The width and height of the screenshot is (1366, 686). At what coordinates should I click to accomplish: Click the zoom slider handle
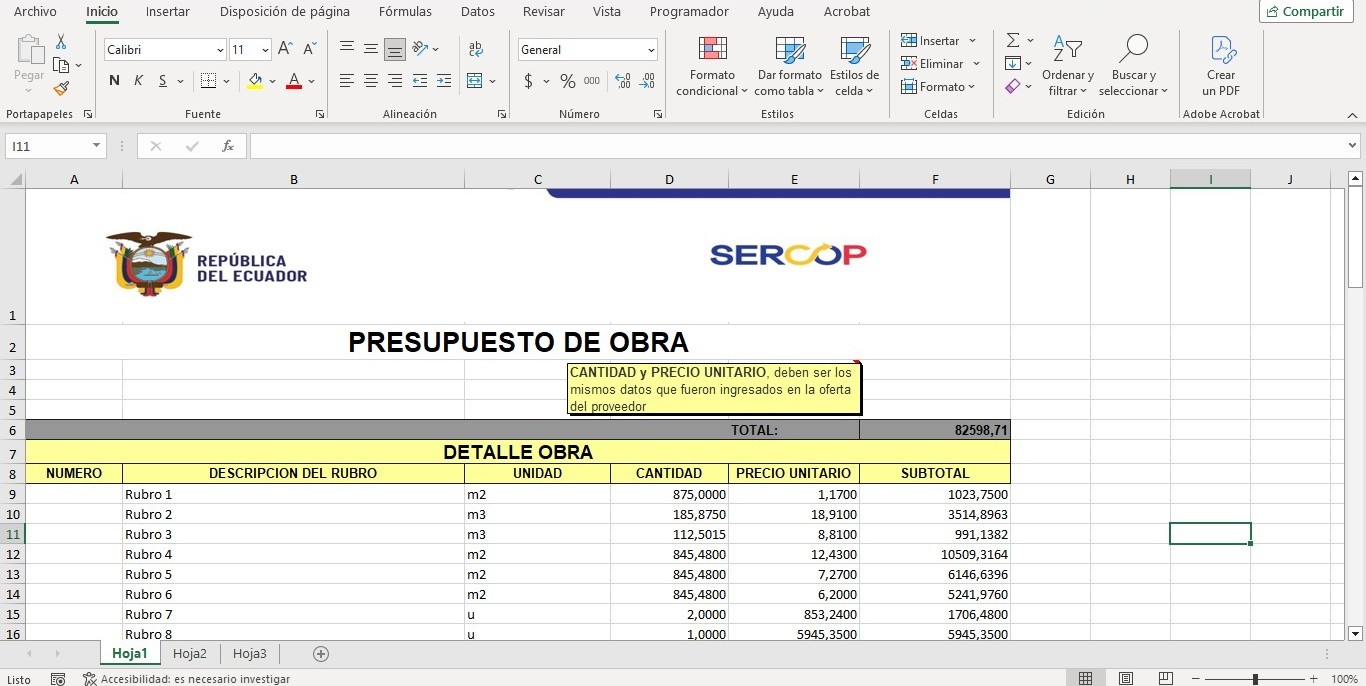pos(1255,679)
